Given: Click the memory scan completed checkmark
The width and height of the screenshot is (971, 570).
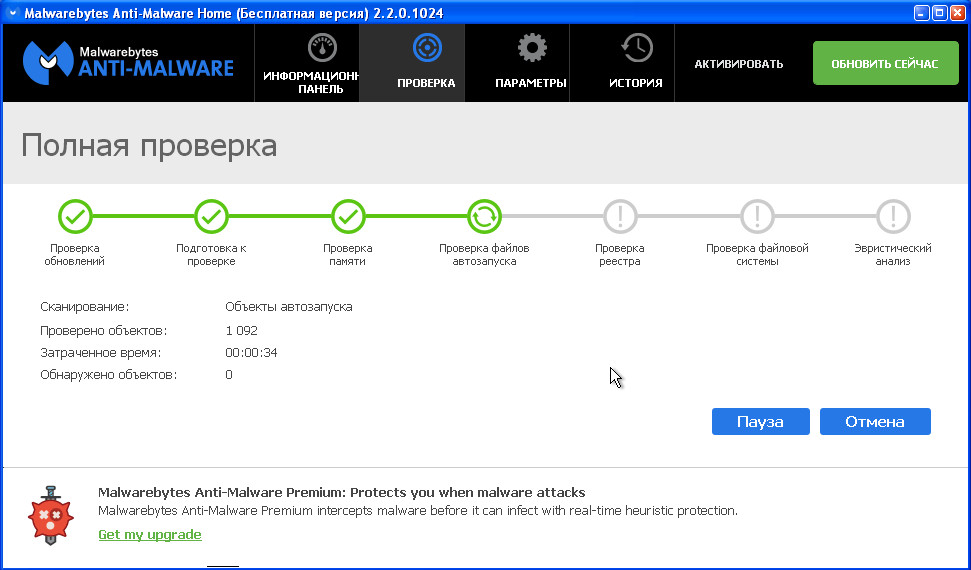Looking at the screenshot, I should tap(347, 215).
